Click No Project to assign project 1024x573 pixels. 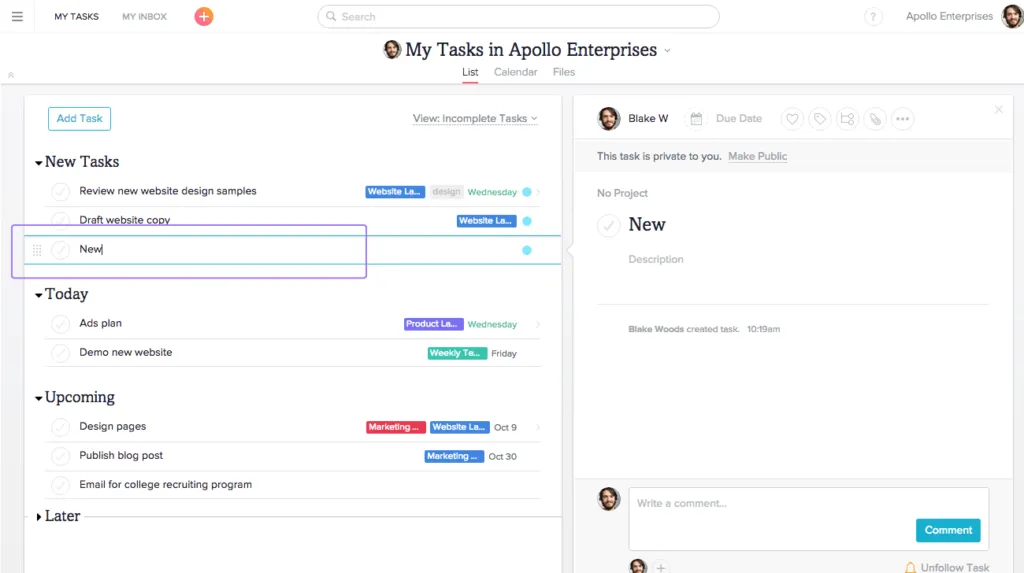(x=622, y=193)
